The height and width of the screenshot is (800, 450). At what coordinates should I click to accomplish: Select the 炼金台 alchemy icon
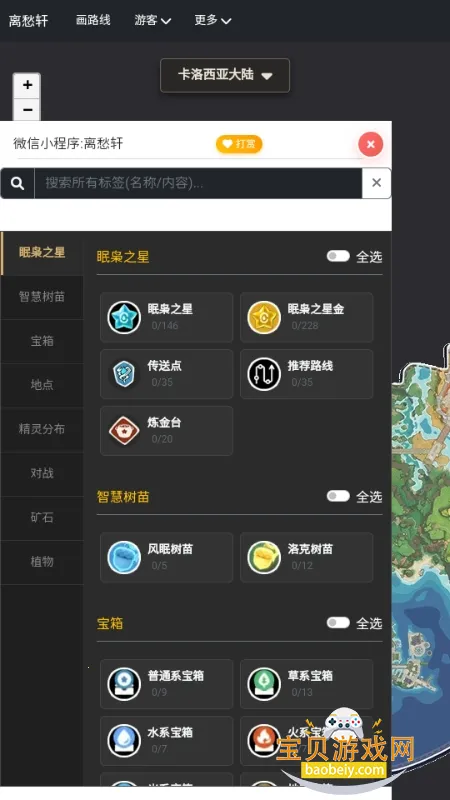click(124, 431)
